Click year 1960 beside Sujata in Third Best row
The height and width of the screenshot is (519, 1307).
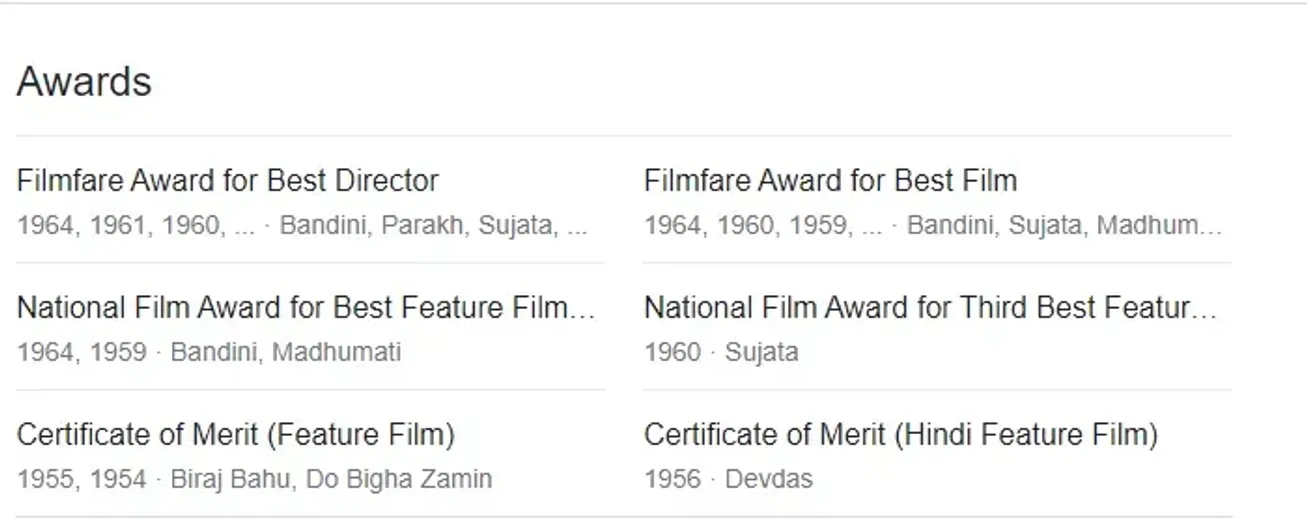(672, 352)
